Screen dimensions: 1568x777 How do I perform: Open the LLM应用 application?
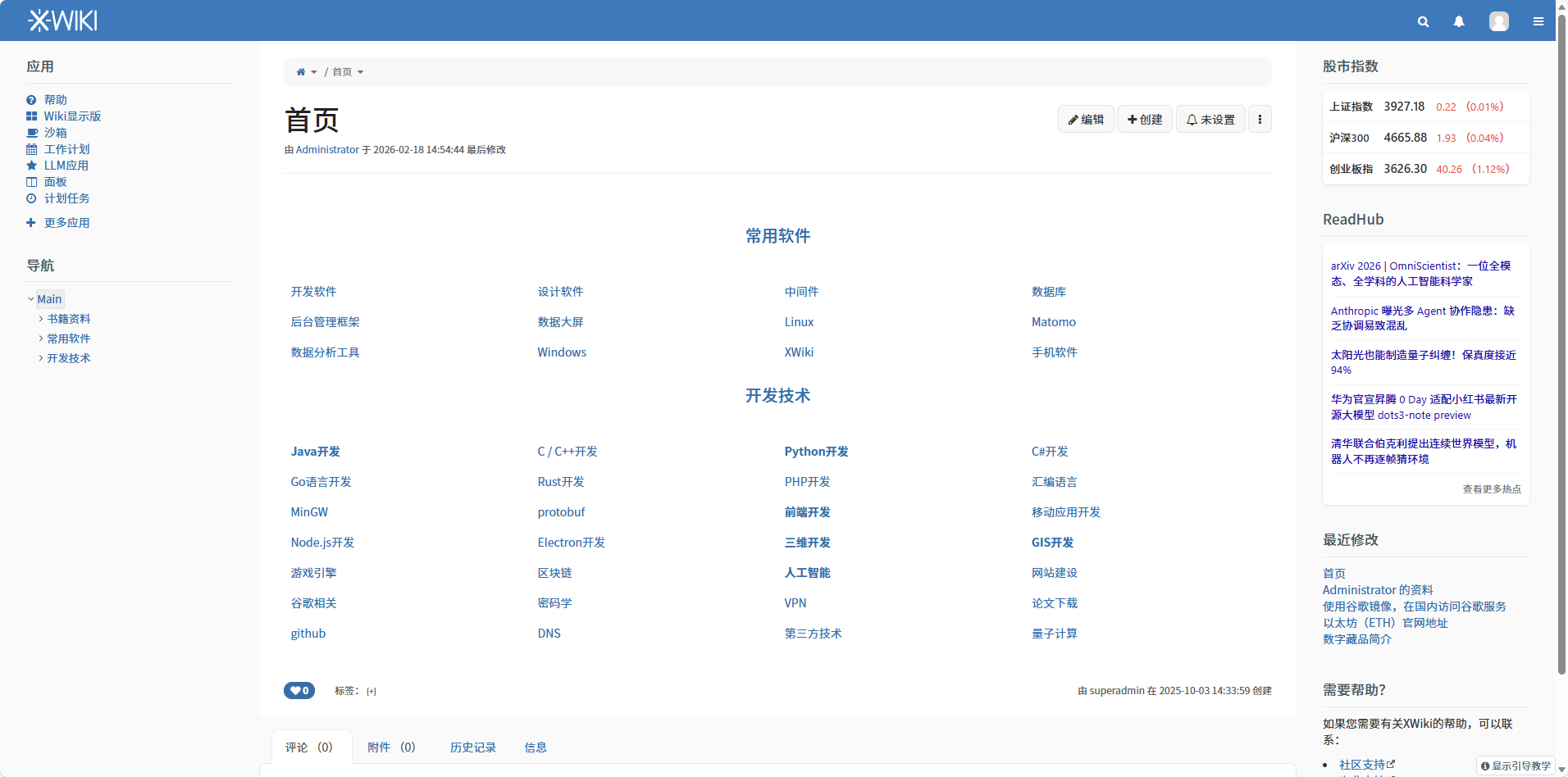click(x=66, y=166)
